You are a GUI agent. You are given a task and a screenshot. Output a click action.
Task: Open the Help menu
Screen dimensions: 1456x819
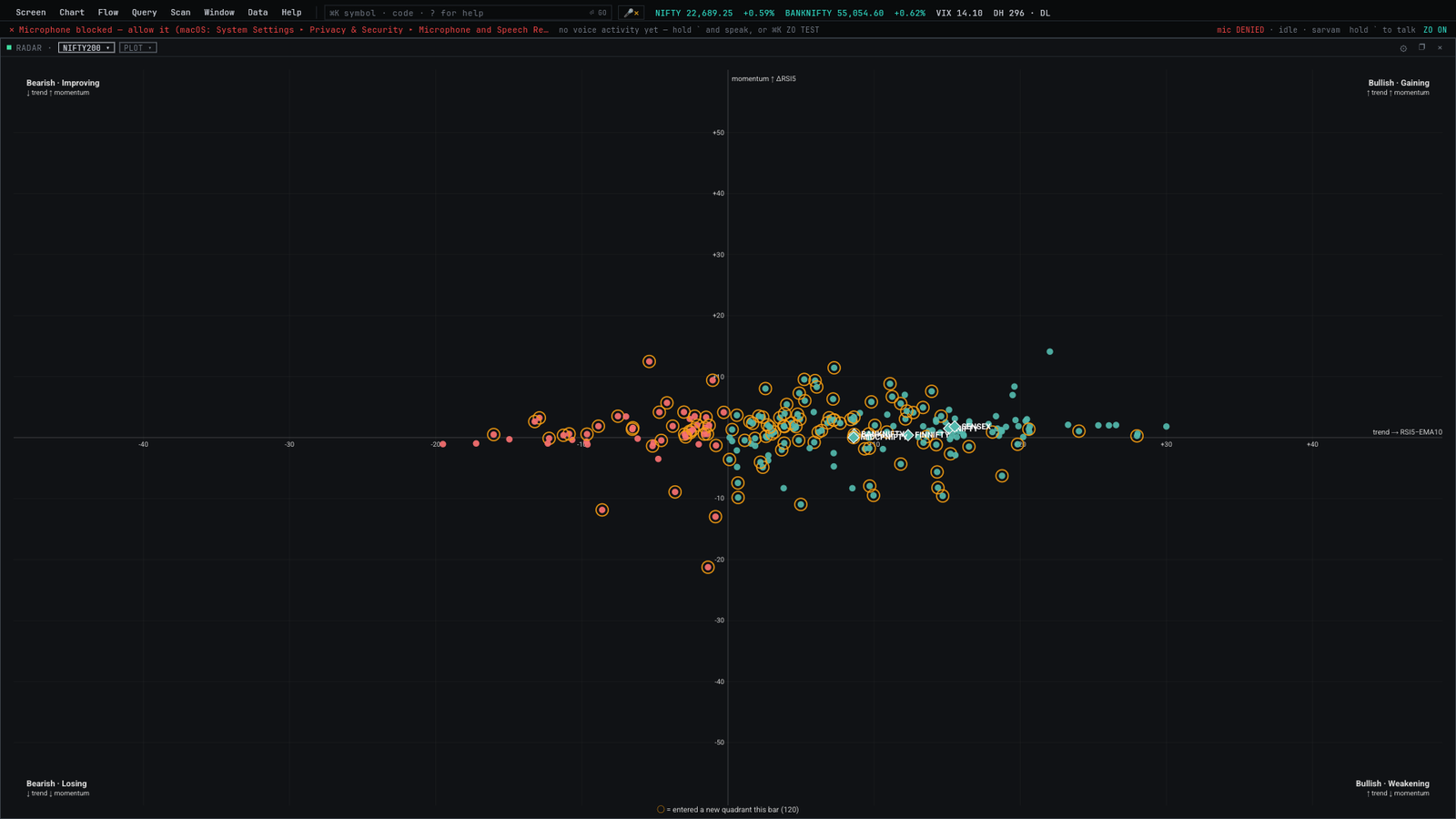291,13
